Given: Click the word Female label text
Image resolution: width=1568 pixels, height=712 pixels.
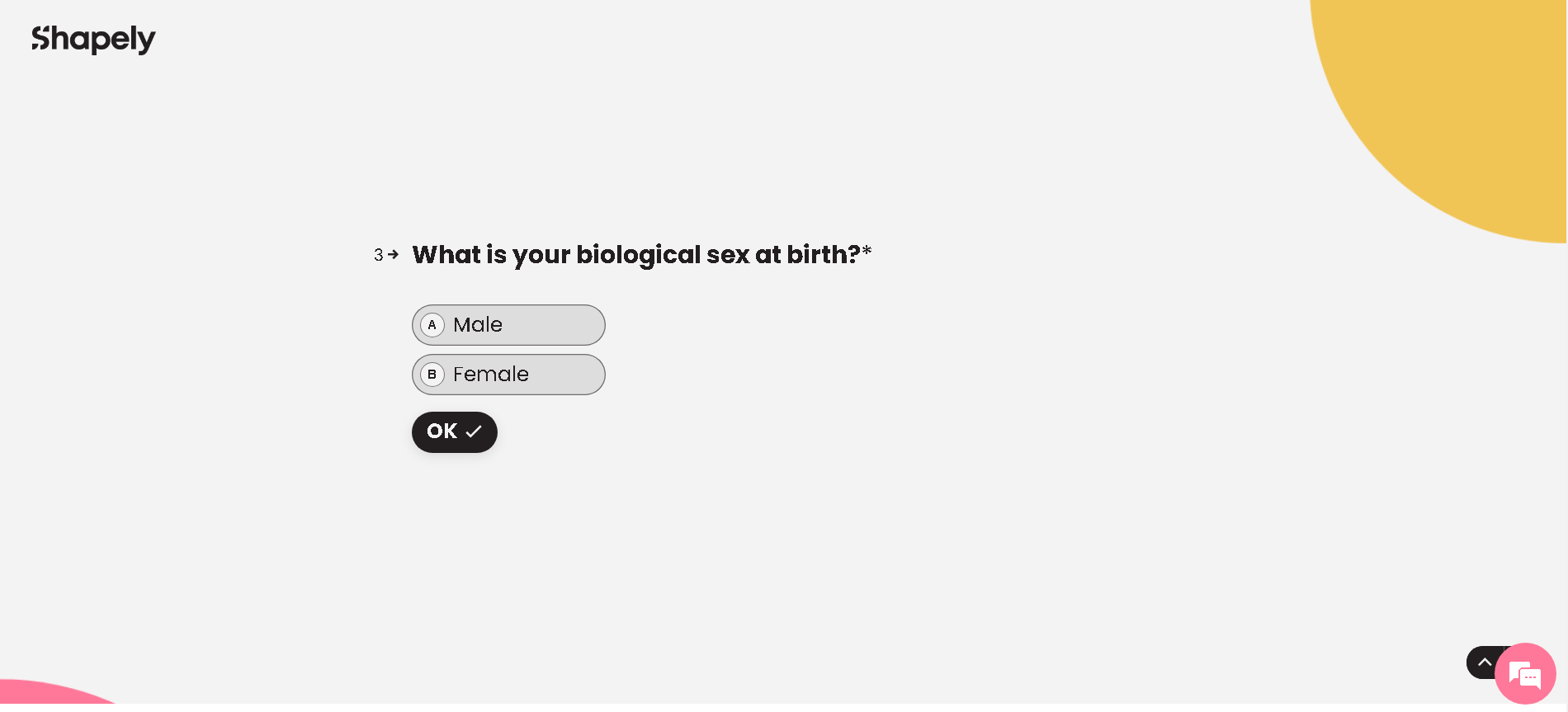Looking at the screenshot, I should click(x=491, y=375).
